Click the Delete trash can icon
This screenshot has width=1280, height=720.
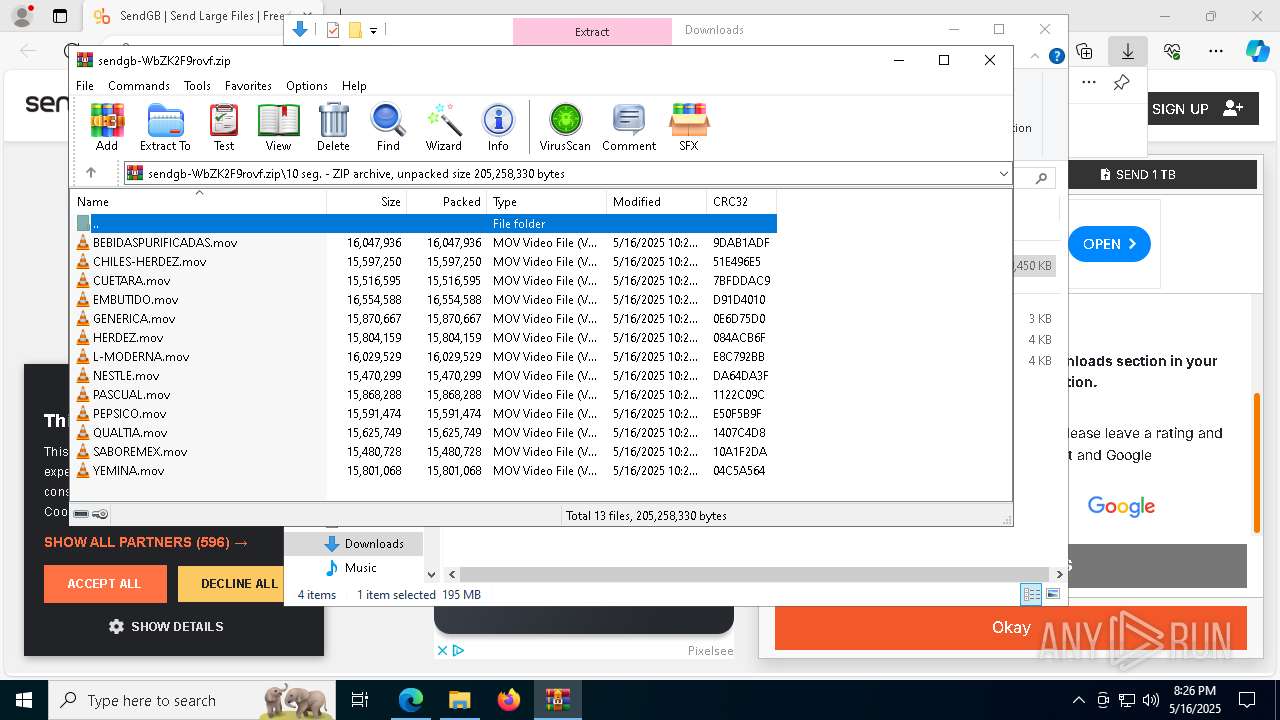[333, 127]
